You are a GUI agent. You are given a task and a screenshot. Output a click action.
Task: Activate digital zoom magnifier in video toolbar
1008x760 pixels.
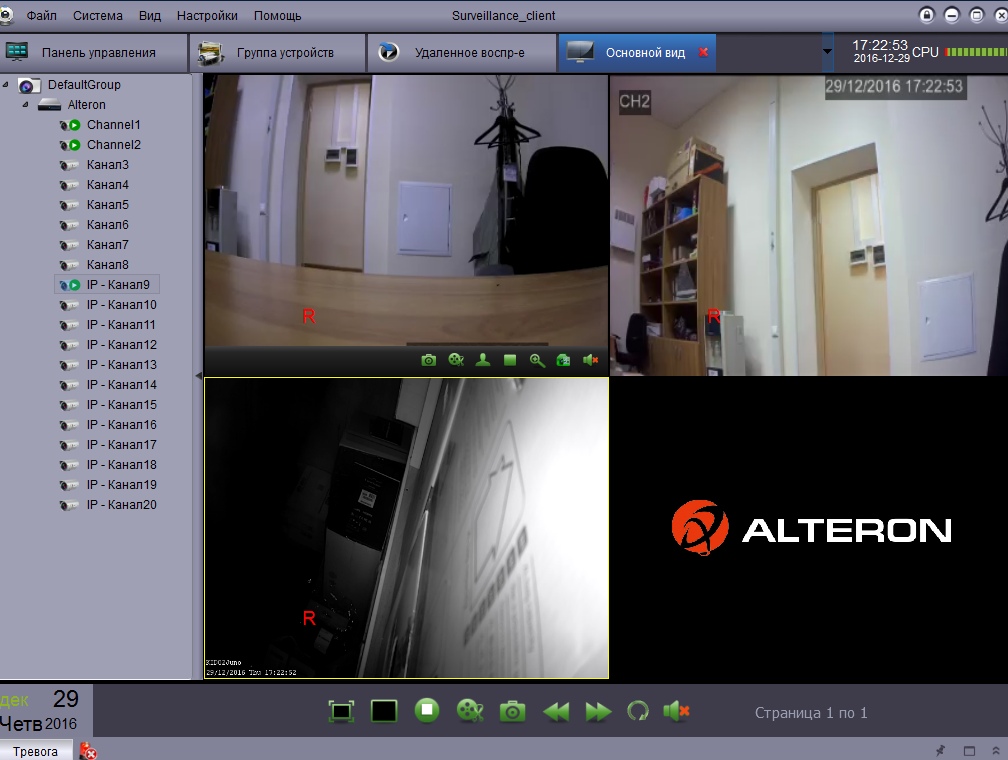[537, 360]
